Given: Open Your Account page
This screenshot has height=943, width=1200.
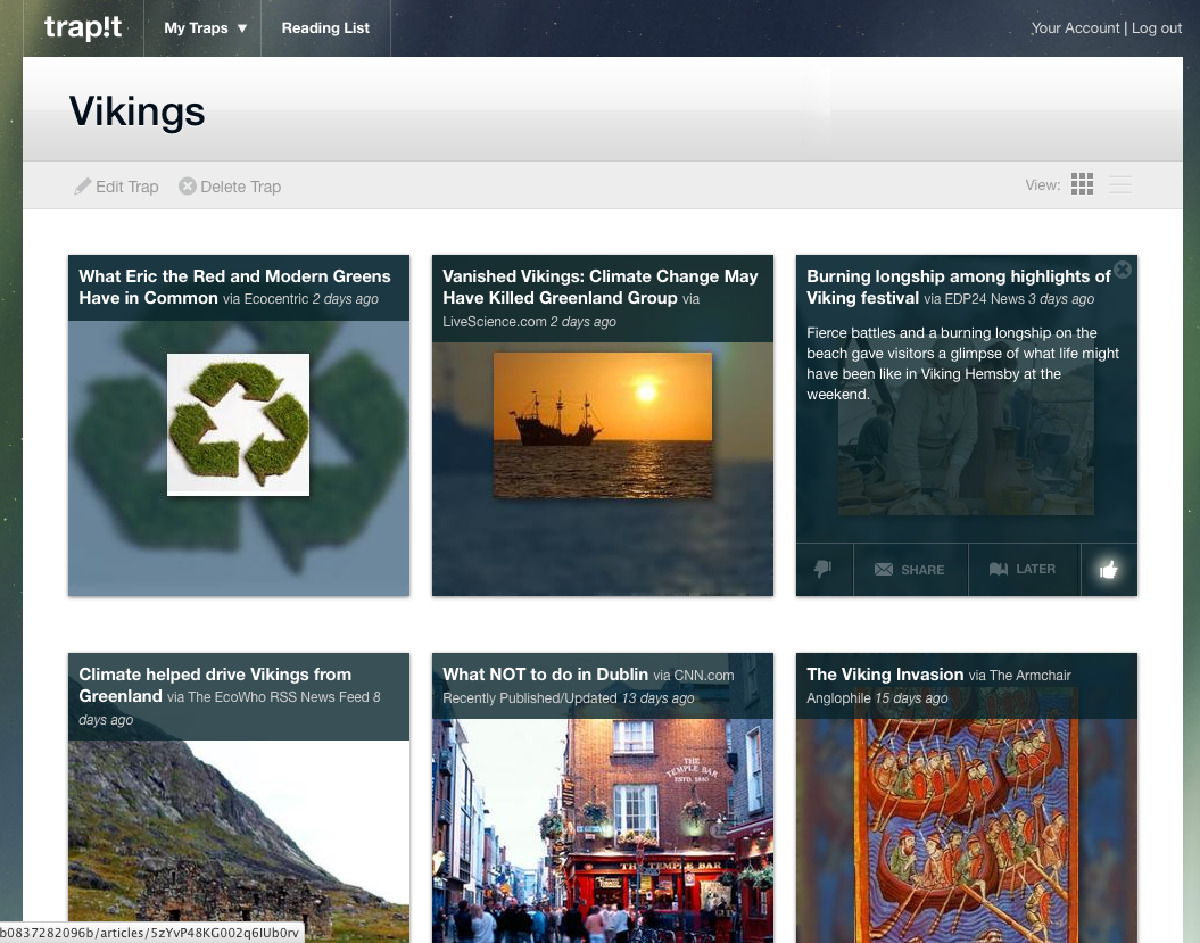Looking at the screenshot, I should (x=1075, y=28).
